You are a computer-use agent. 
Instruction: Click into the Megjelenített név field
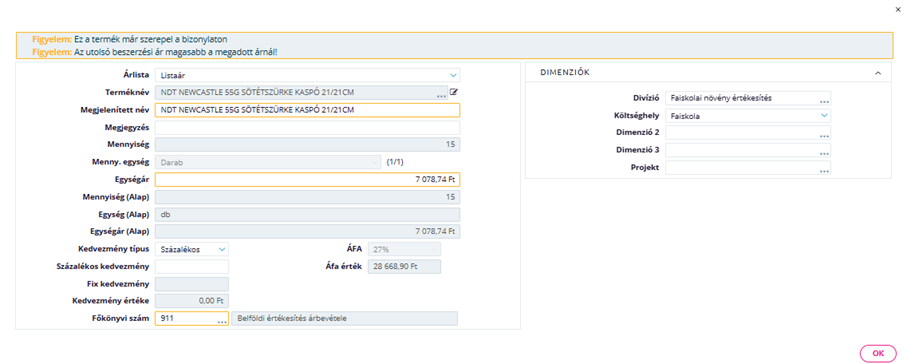tap(308, 110)
